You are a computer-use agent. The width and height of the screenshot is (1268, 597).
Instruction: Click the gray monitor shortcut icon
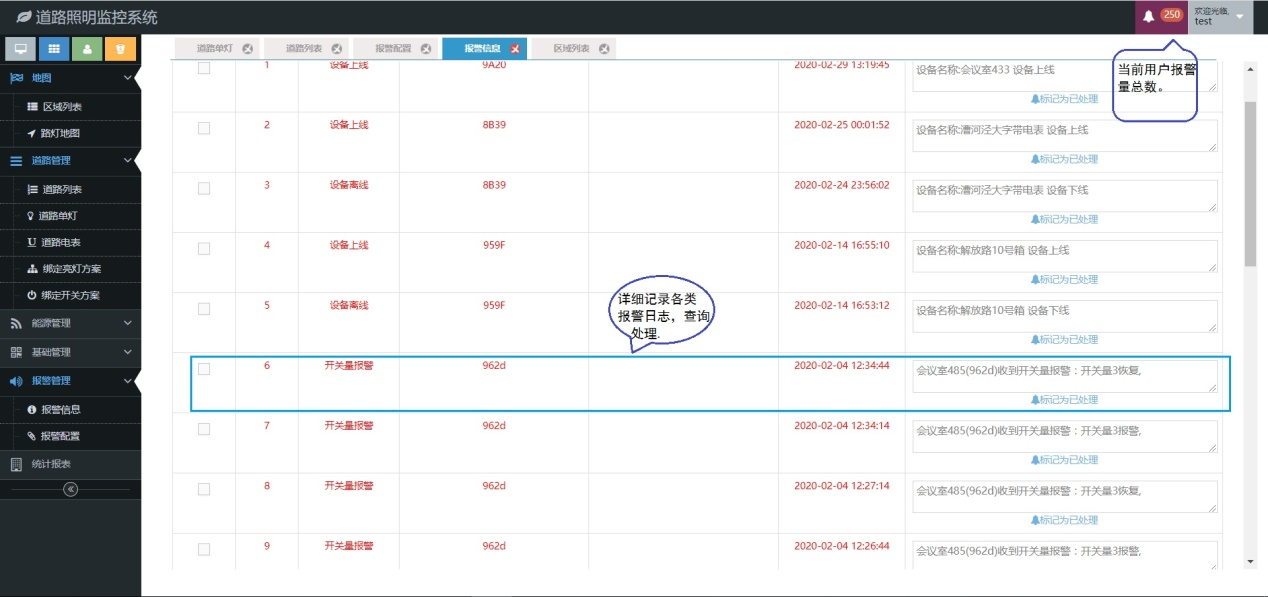[x=20, y=48]
